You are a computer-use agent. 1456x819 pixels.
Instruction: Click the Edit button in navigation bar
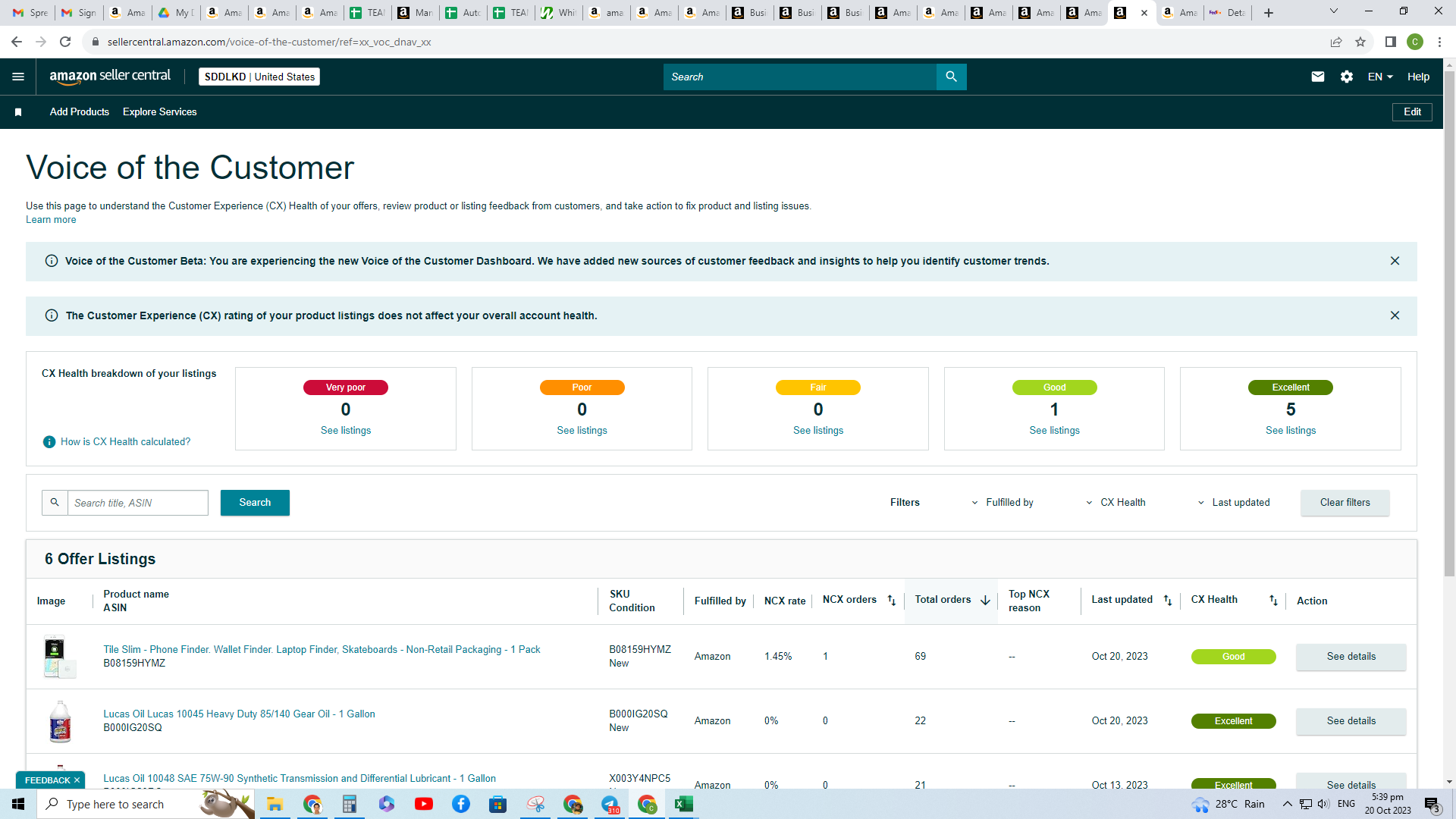pyautogui.click(x=1412, y=112)
